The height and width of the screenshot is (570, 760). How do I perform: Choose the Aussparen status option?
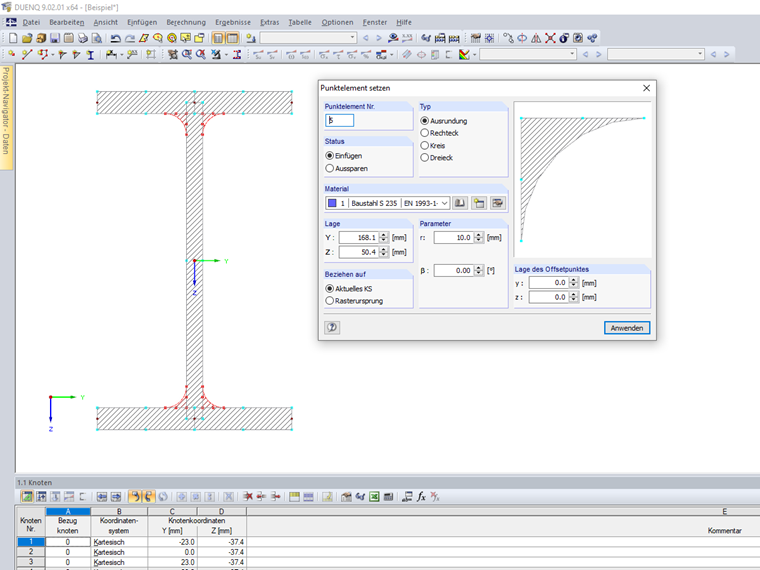click(x=330, y=169)
